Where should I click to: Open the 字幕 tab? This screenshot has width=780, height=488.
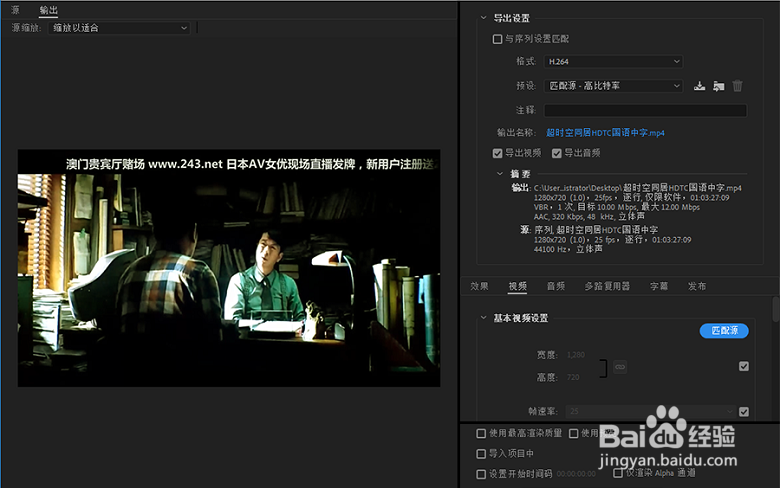click(x=659, y=286)
